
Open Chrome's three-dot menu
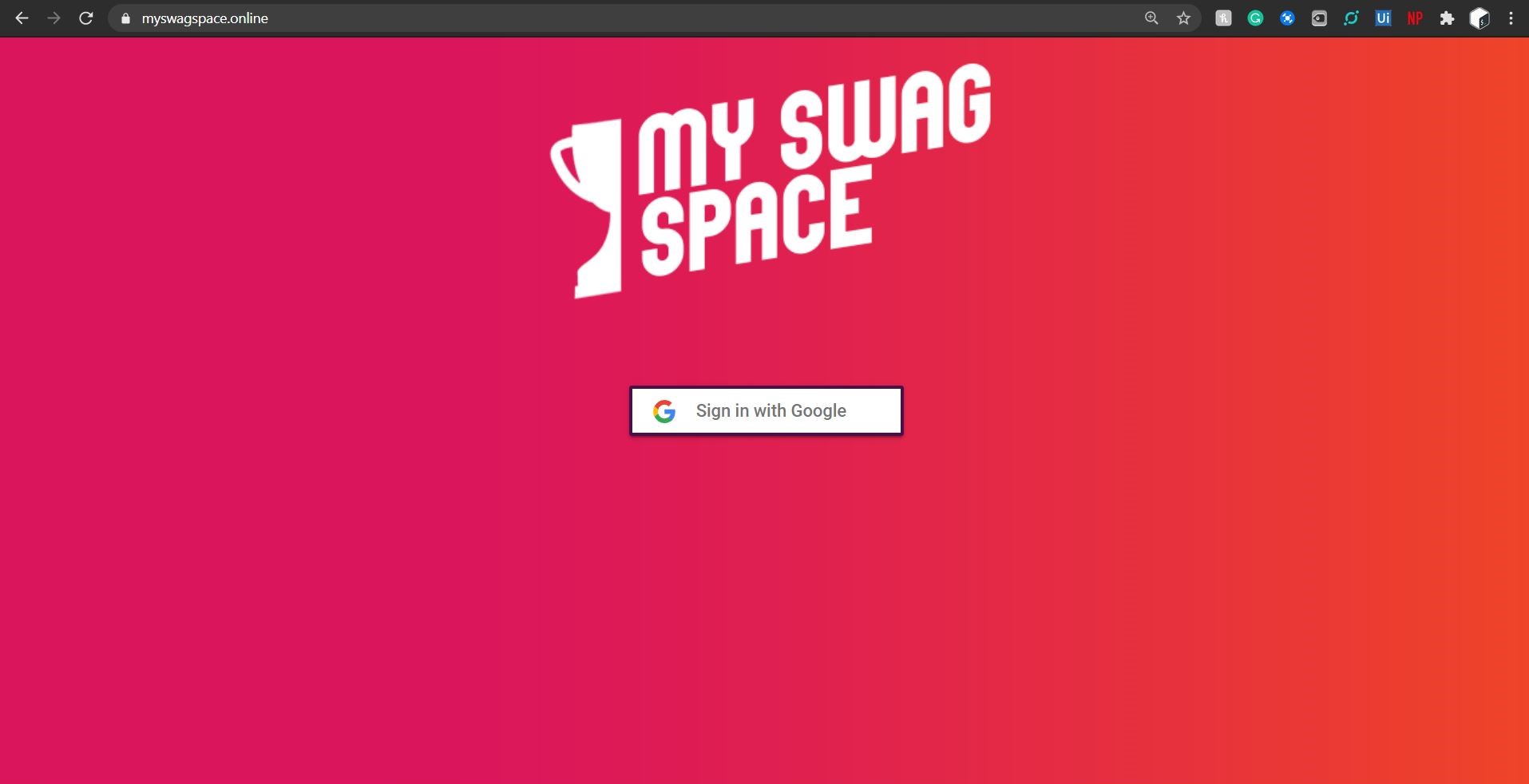1511,18
